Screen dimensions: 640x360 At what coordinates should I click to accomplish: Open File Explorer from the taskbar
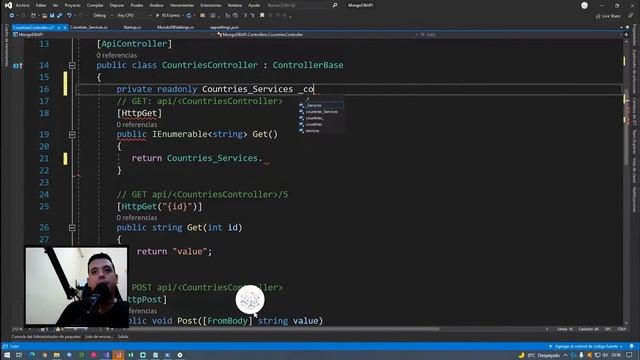tap(57, 355)
